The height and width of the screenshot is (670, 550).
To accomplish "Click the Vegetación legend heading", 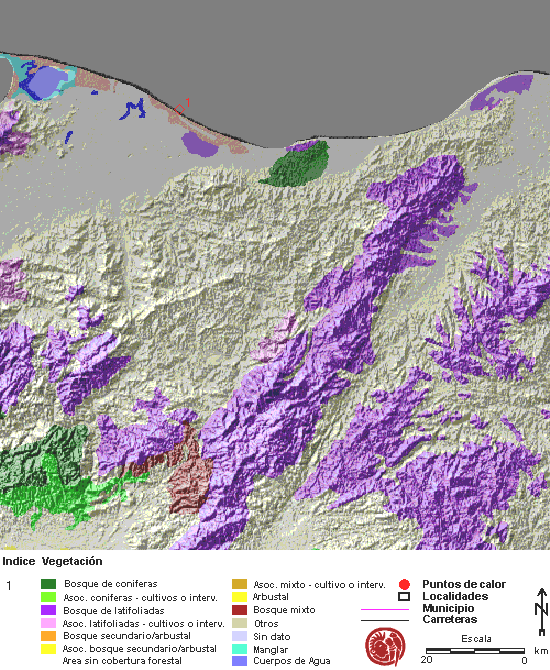I will pyautogui.click(x=72, y=561).
